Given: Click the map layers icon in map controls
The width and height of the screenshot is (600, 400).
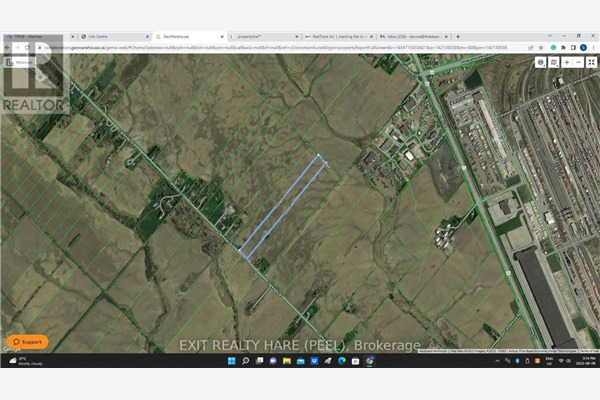Looking at the screenshot, I should coord(540,62).
